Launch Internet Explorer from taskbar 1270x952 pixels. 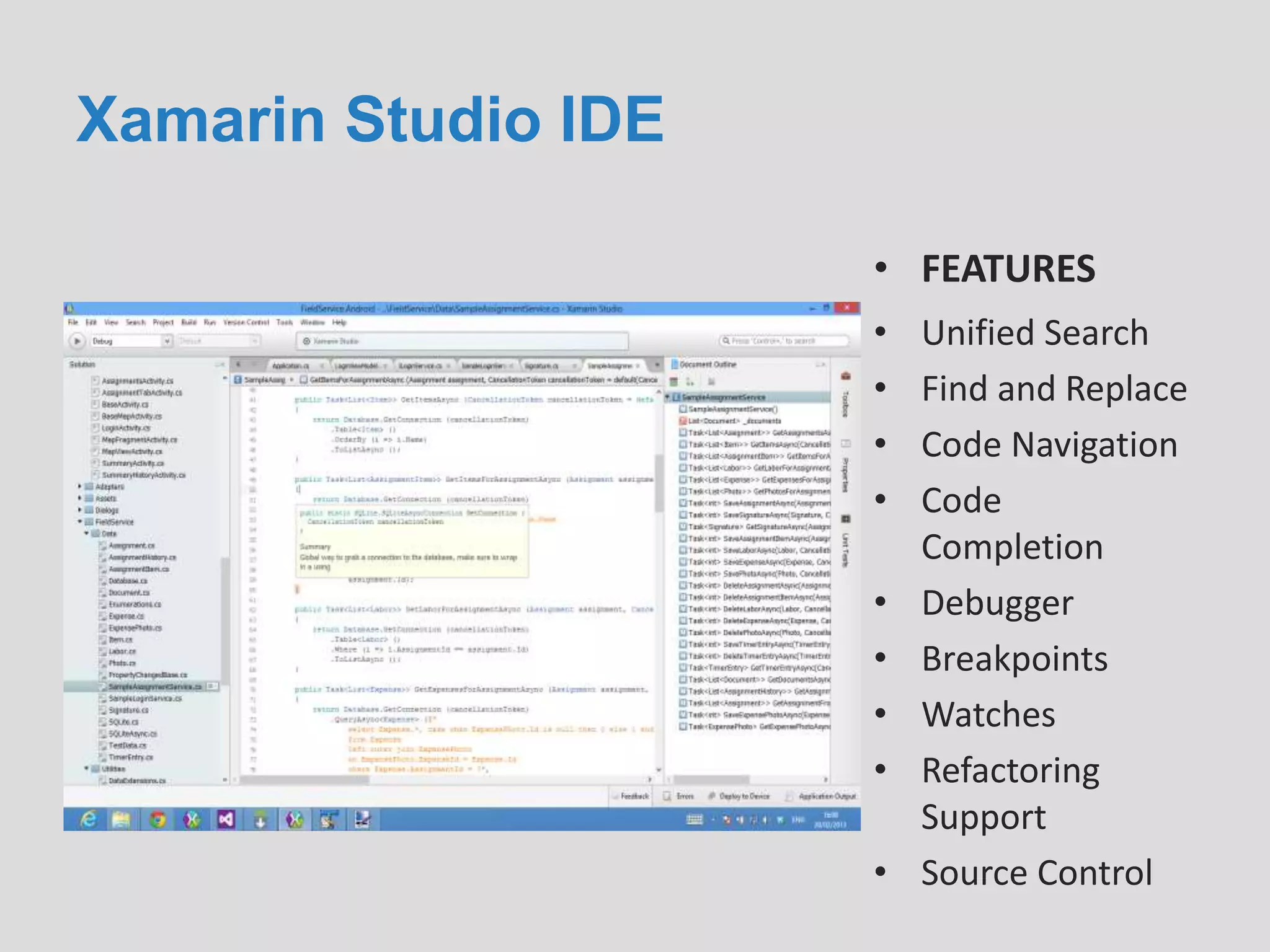pyautogui.click(x=89, y=819)
